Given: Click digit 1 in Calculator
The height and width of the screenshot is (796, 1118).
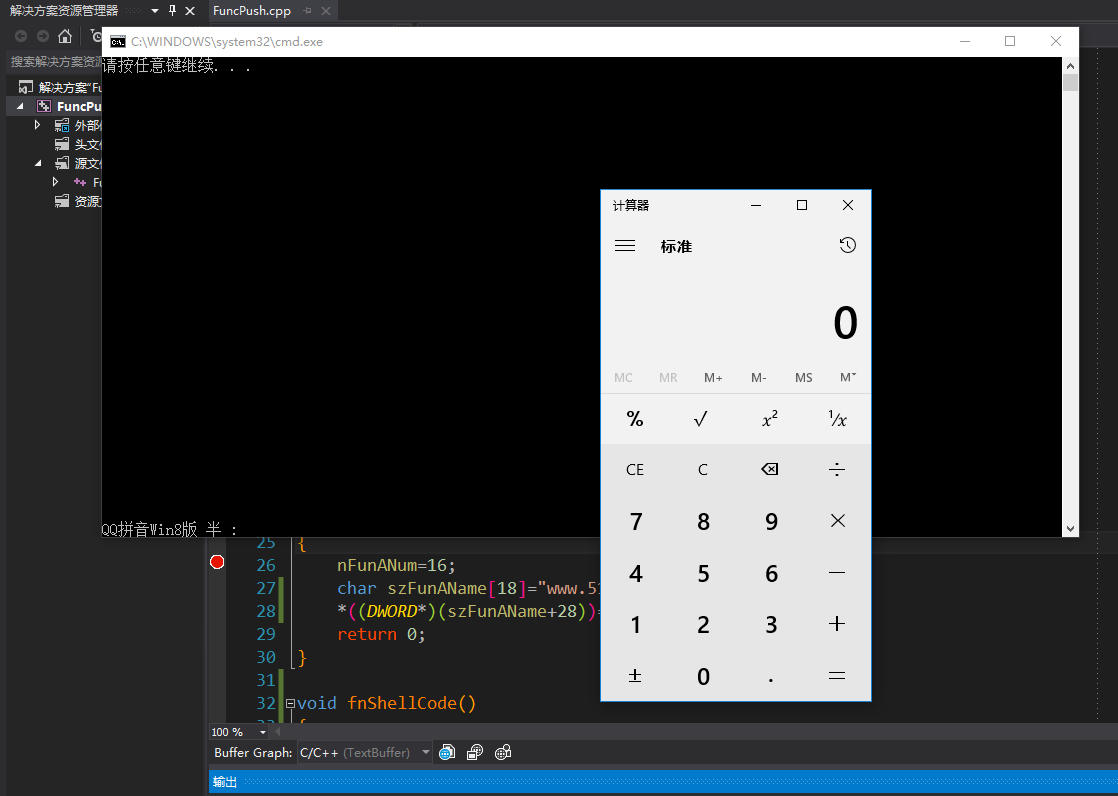Looking at the screenshot, I should coord(635,624).
